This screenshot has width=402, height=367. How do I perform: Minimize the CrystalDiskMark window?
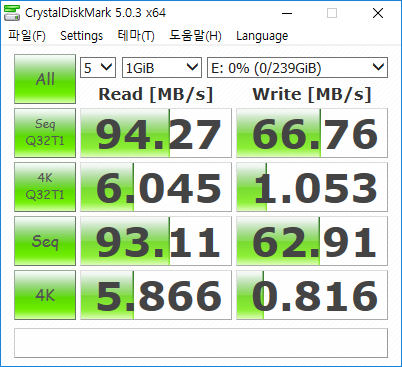[287, 13]
